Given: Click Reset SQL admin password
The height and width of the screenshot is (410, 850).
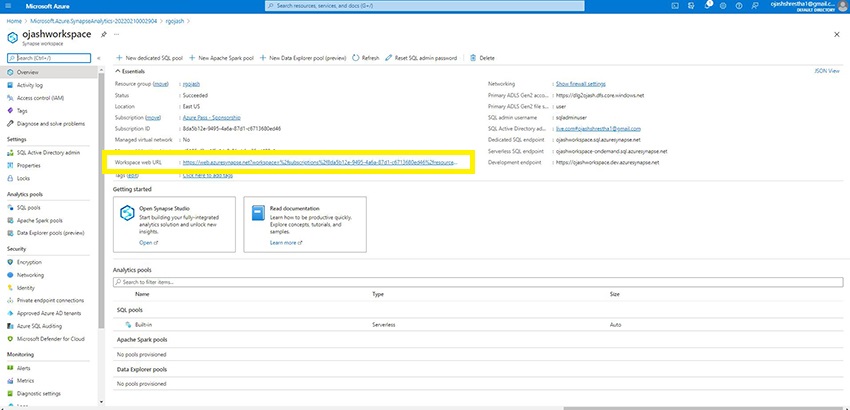Looking at the screenshot, I should (421, 58).
